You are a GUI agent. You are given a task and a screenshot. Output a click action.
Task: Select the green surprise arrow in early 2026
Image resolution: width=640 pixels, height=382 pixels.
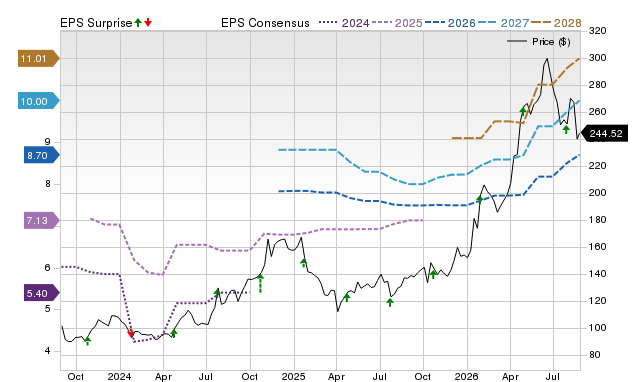tap(480, 199)
